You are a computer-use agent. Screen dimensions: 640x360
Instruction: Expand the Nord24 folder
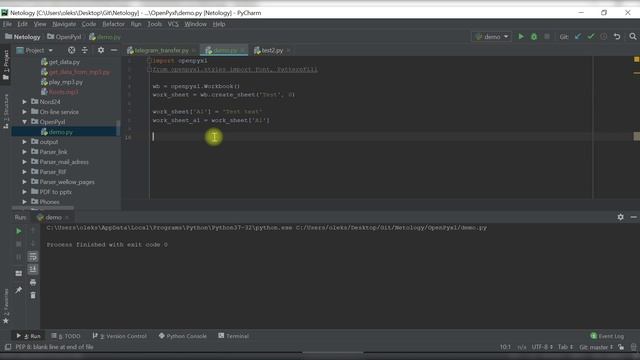point(24,102)
